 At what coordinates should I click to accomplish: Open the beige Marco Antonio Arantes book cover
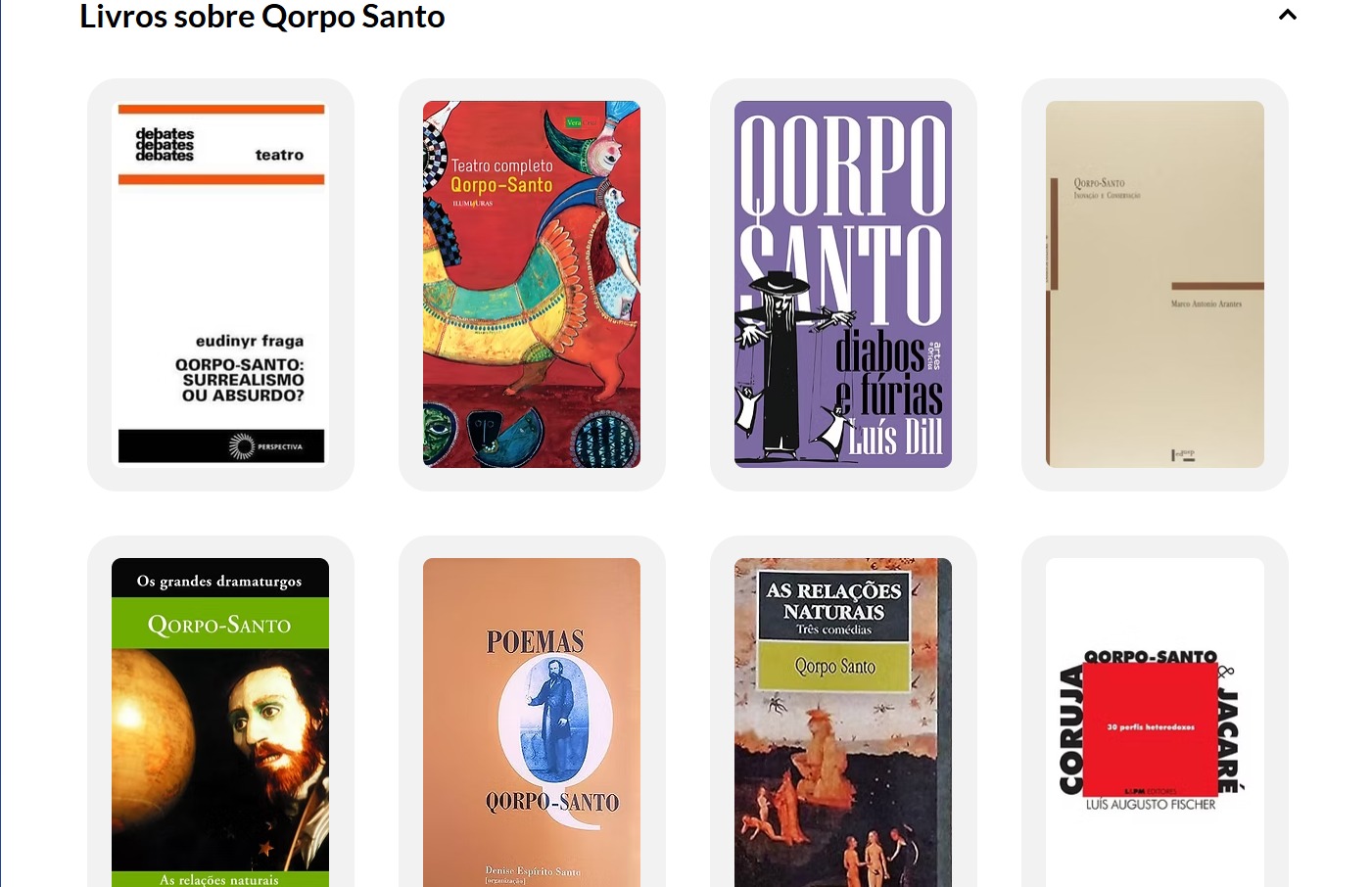pyautogui.click(x=1155, y=284)
